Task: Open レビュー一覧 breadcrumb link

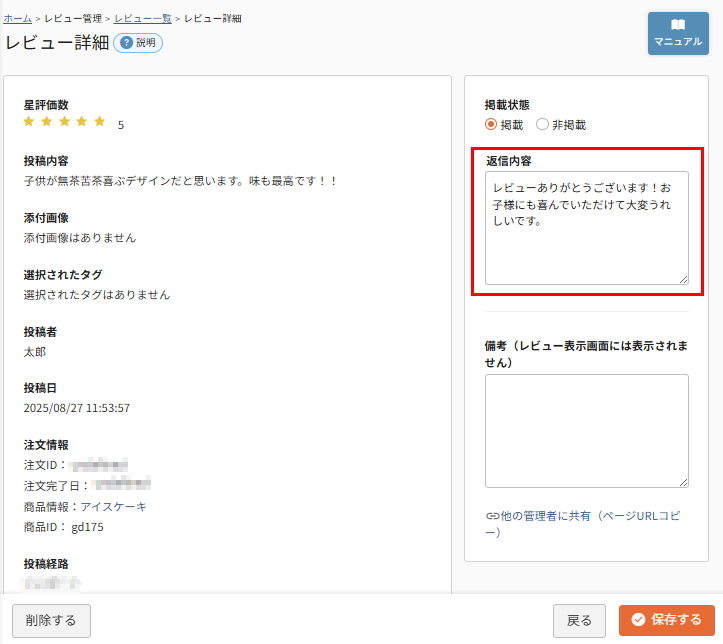Action: click(142, 18)
